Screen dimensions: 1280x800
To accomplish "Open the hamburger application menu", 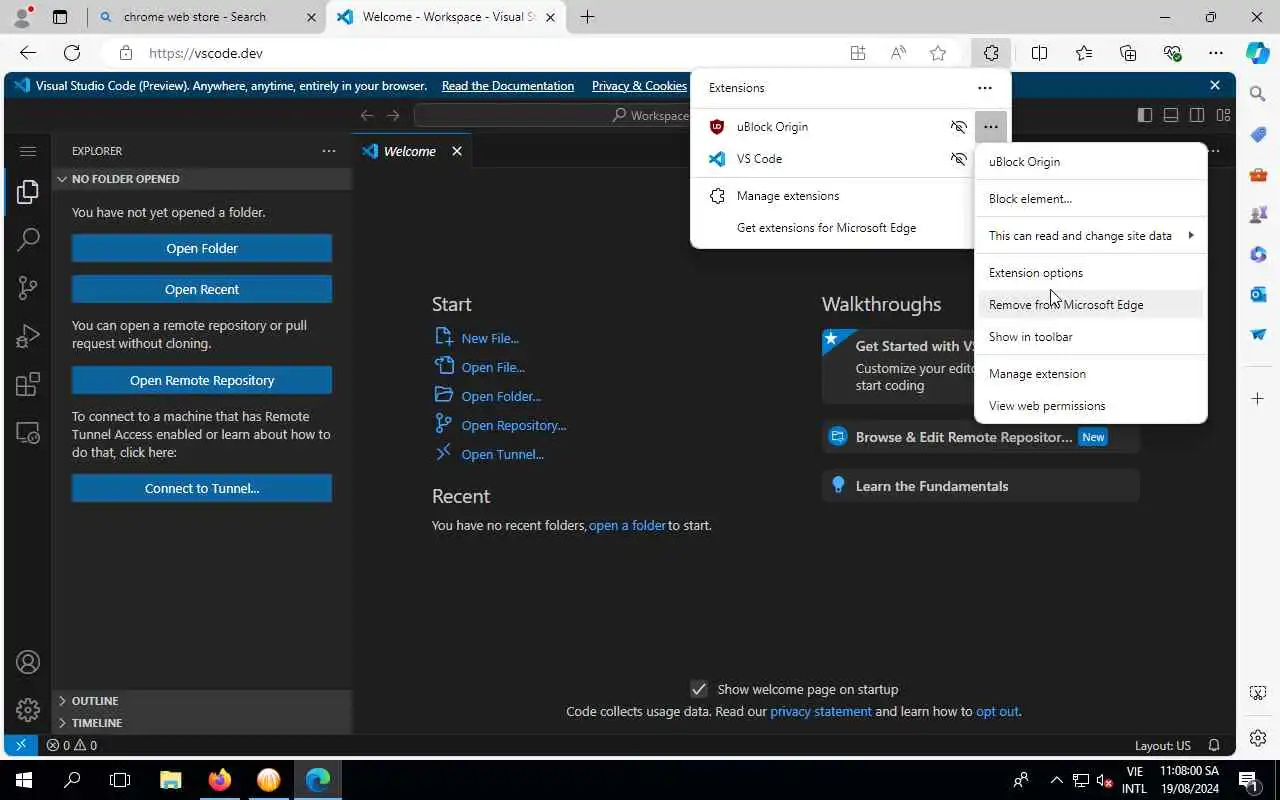I will point(28,151).
